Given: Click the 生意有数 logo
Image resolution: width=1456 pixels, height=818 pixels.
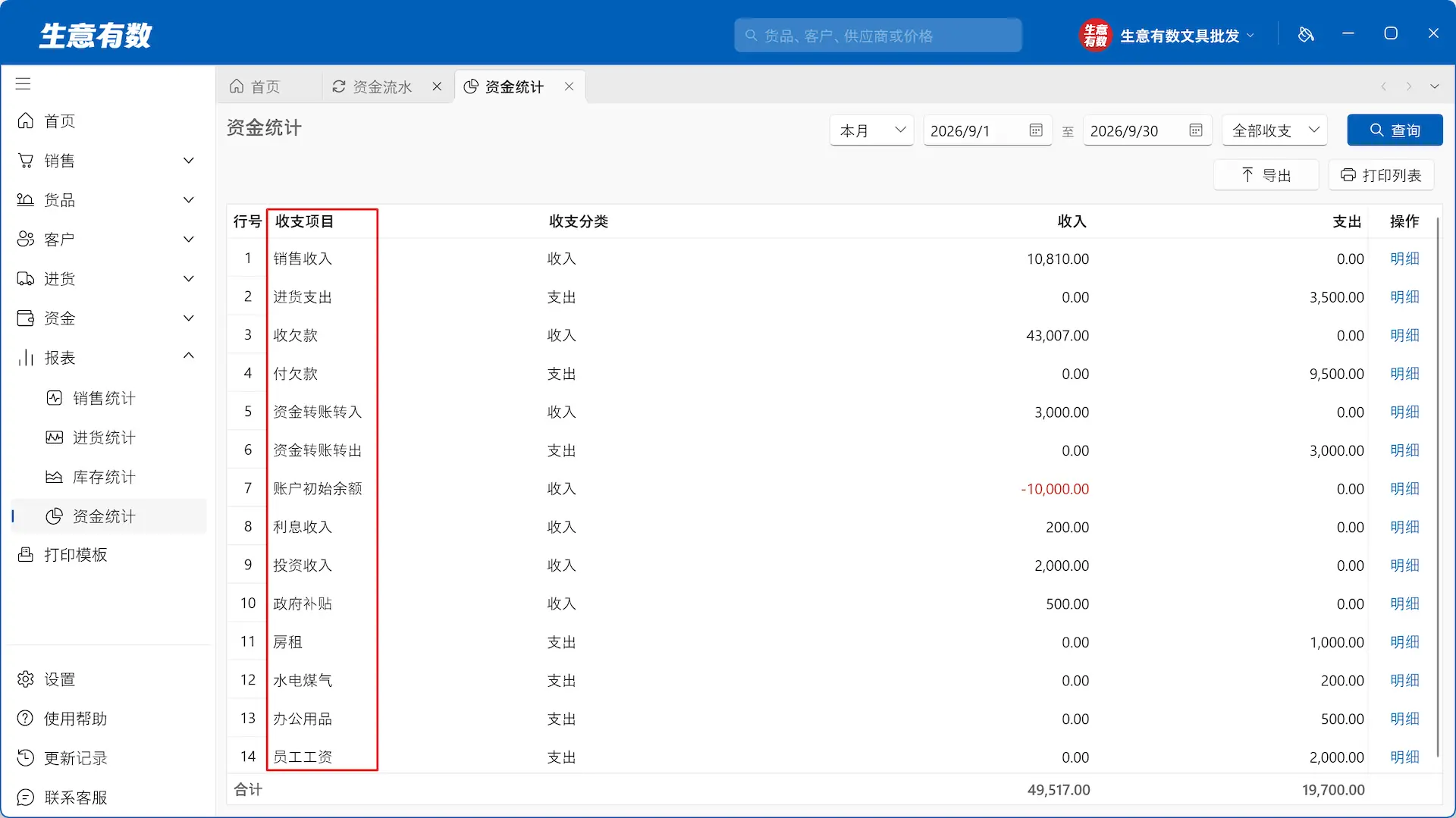Looking at the screenshot, I should (x=96, y=35).
